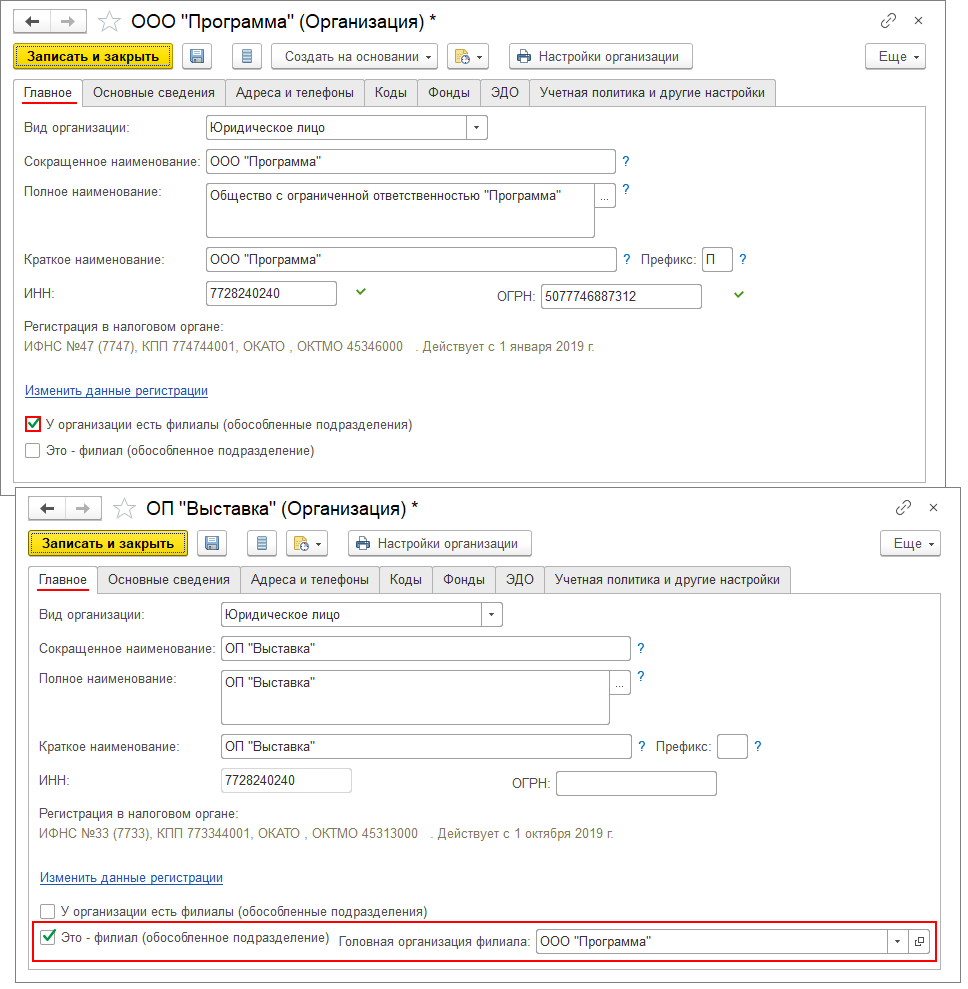Open 'Коды' tab in ООО "Программа" window
Screen dimensions: 968x989
pyautogui.click(x=390, y=93)
